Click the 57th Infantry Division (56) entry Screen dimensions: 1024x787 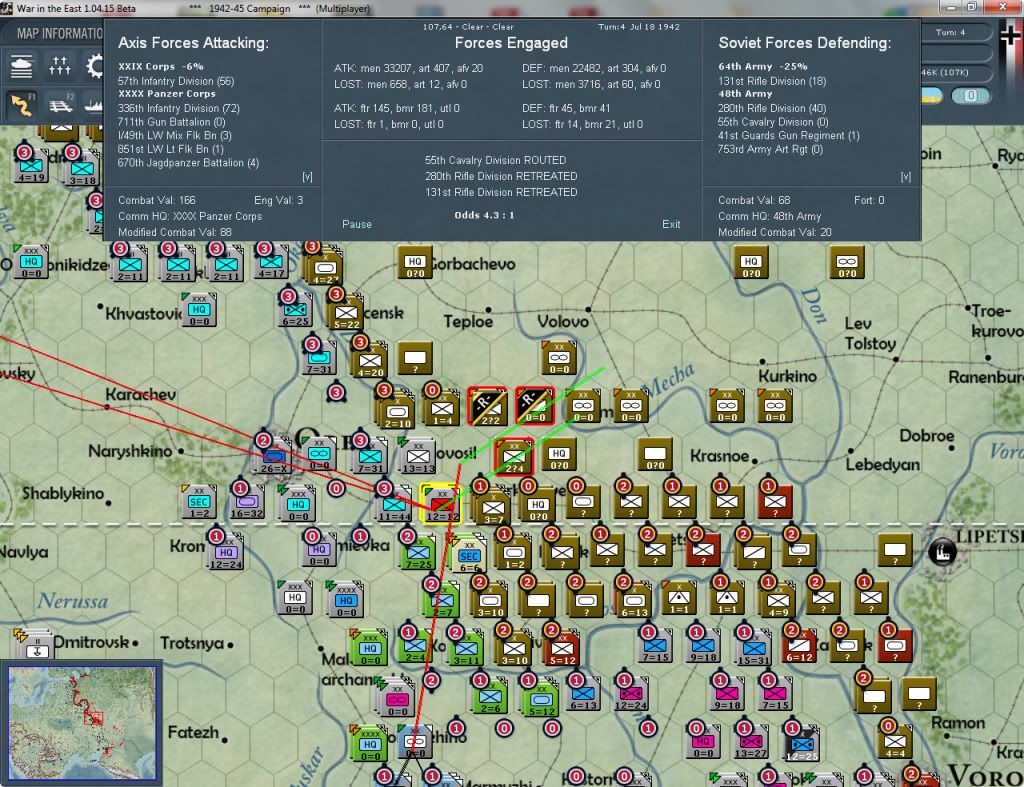pos(176,81)
